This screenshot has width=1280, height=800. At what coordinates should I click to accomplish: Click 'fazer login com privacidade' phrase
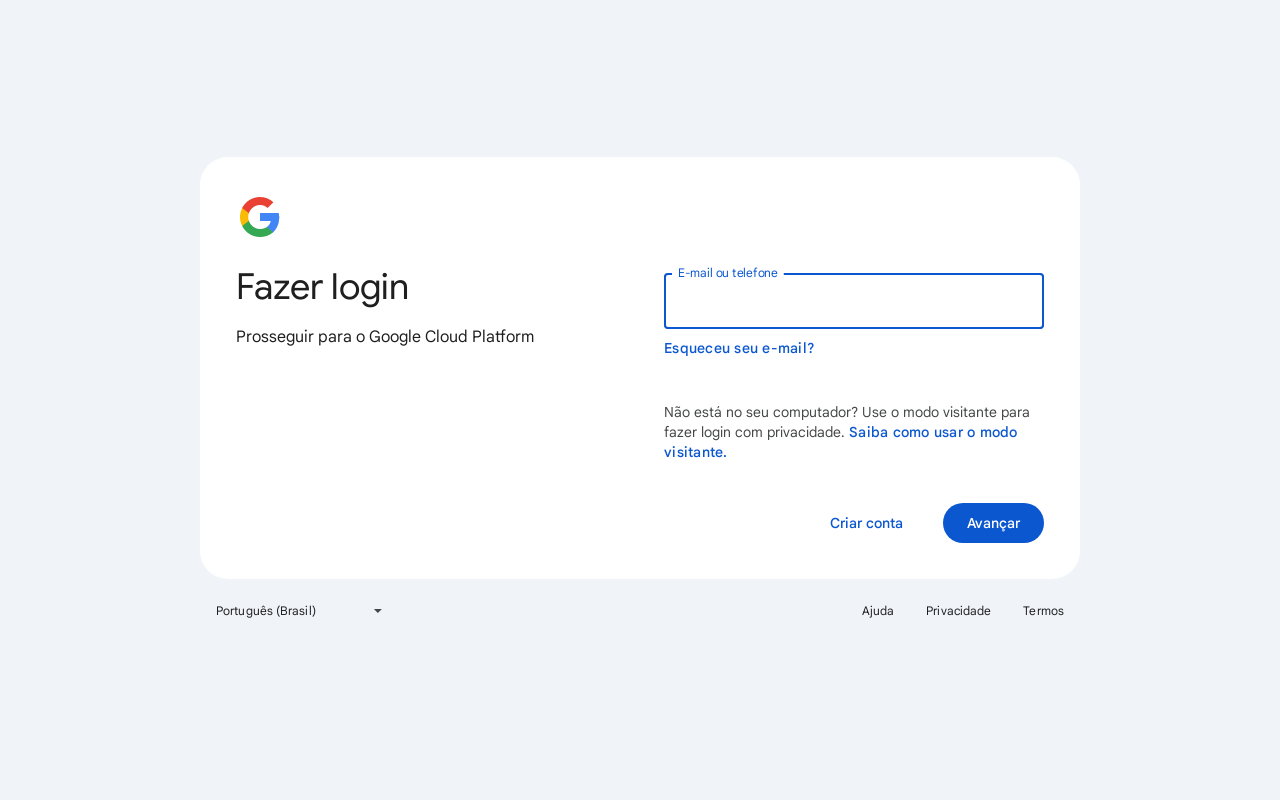tap(754, 432)
